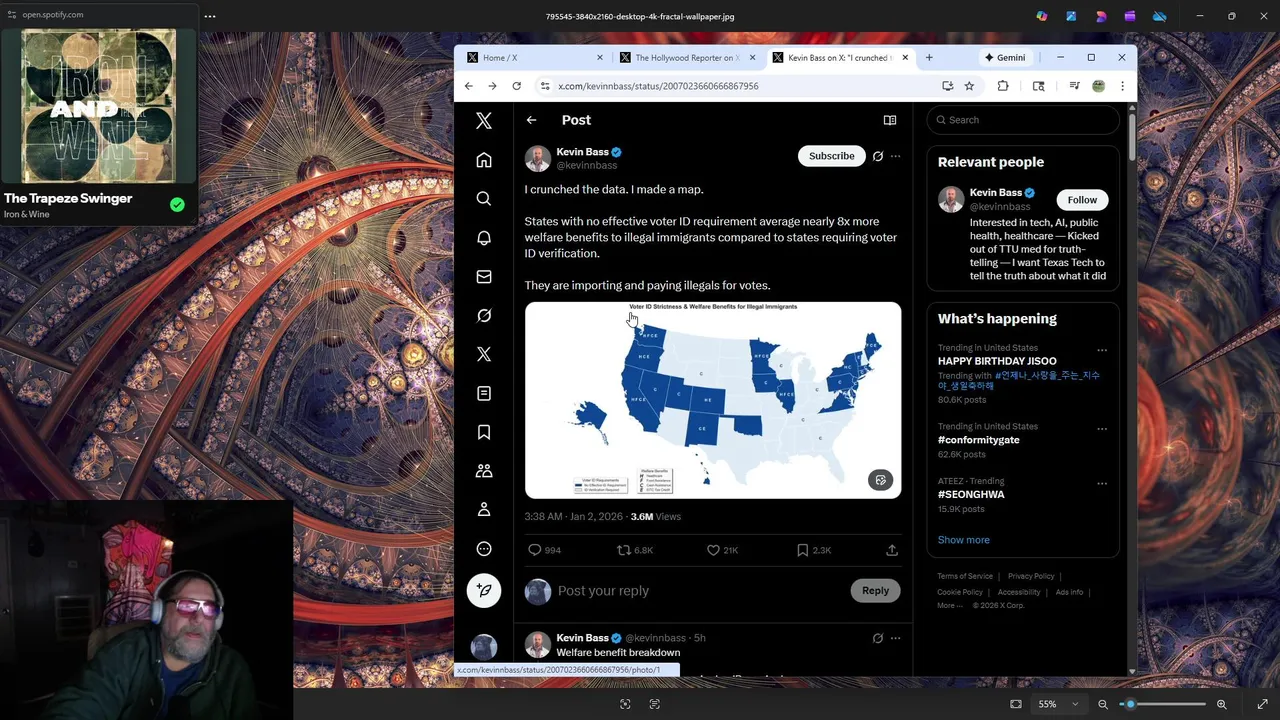This screenshot has height=720, width=1280.
Task: Open Messages via the envelope sidebar icon
Action: tap(484, 277)
